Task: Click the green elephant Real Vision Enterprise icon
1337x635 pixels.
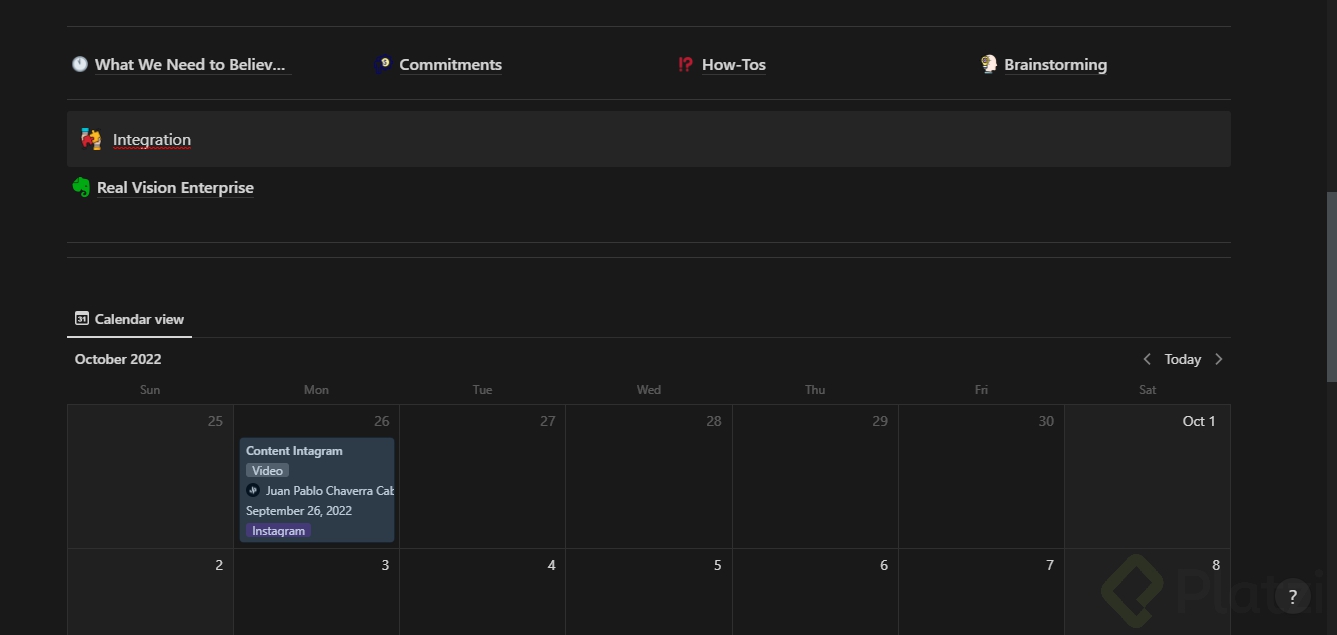Action: [81, 187]
